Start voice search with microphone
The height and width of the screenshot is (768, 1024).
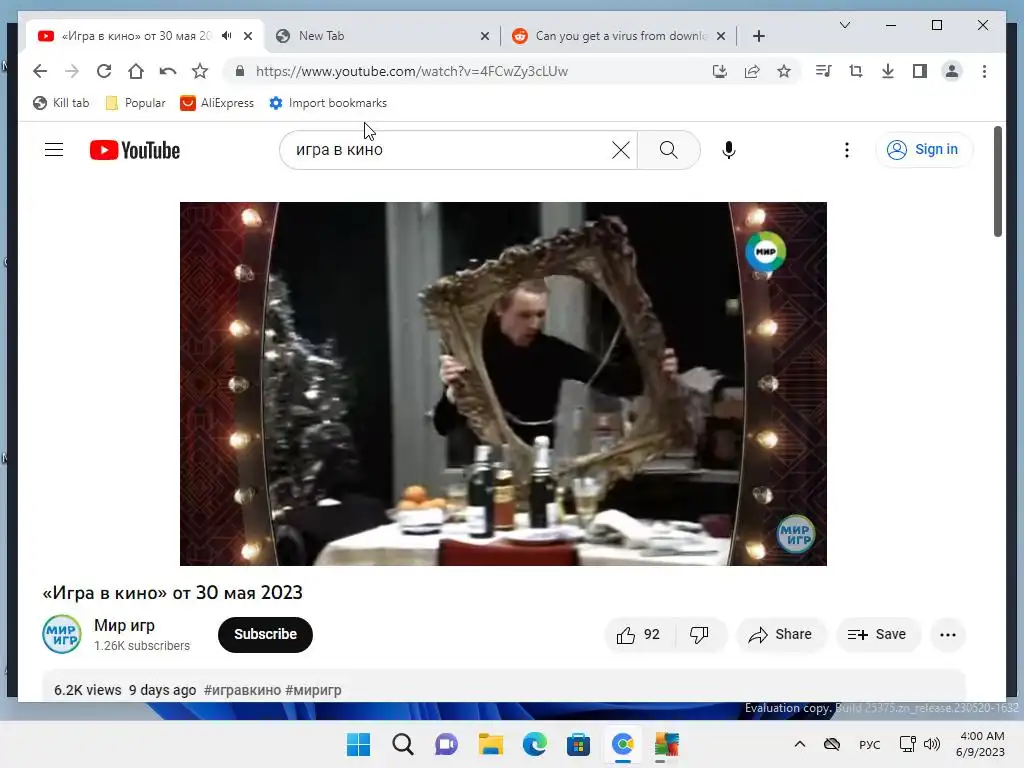pos(729,150)
